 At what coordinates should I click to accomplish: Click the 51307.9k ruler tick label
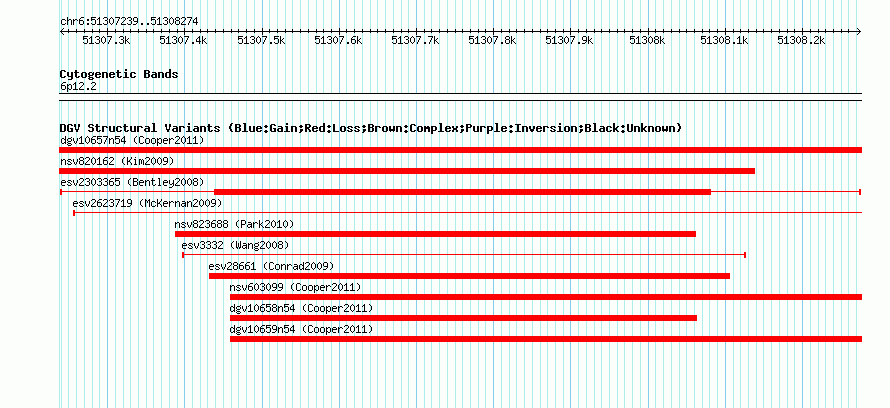pyautogui.click(x=569, y=40)
